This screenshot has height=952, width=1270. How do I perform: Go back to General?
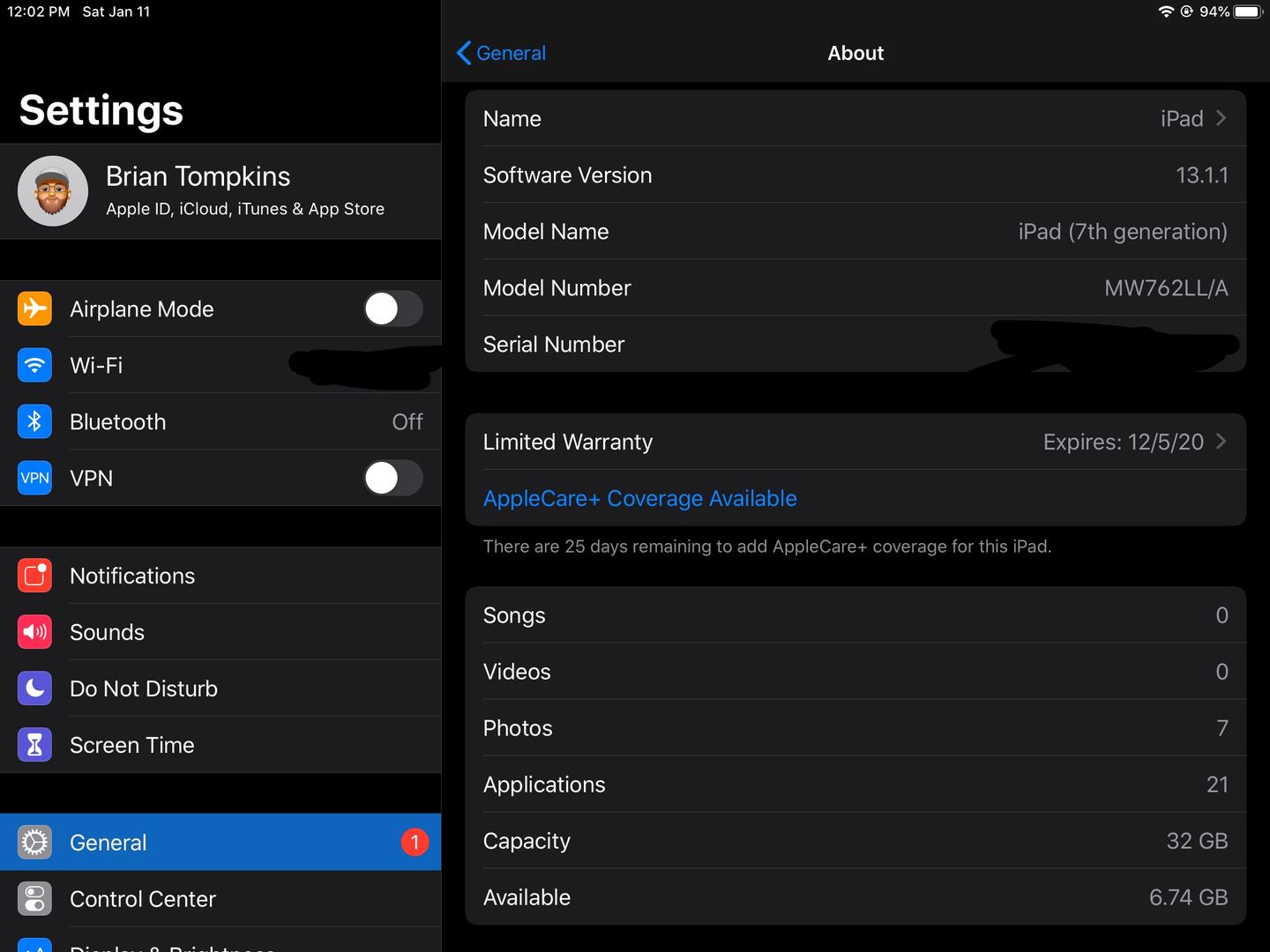tap(501, 53)
